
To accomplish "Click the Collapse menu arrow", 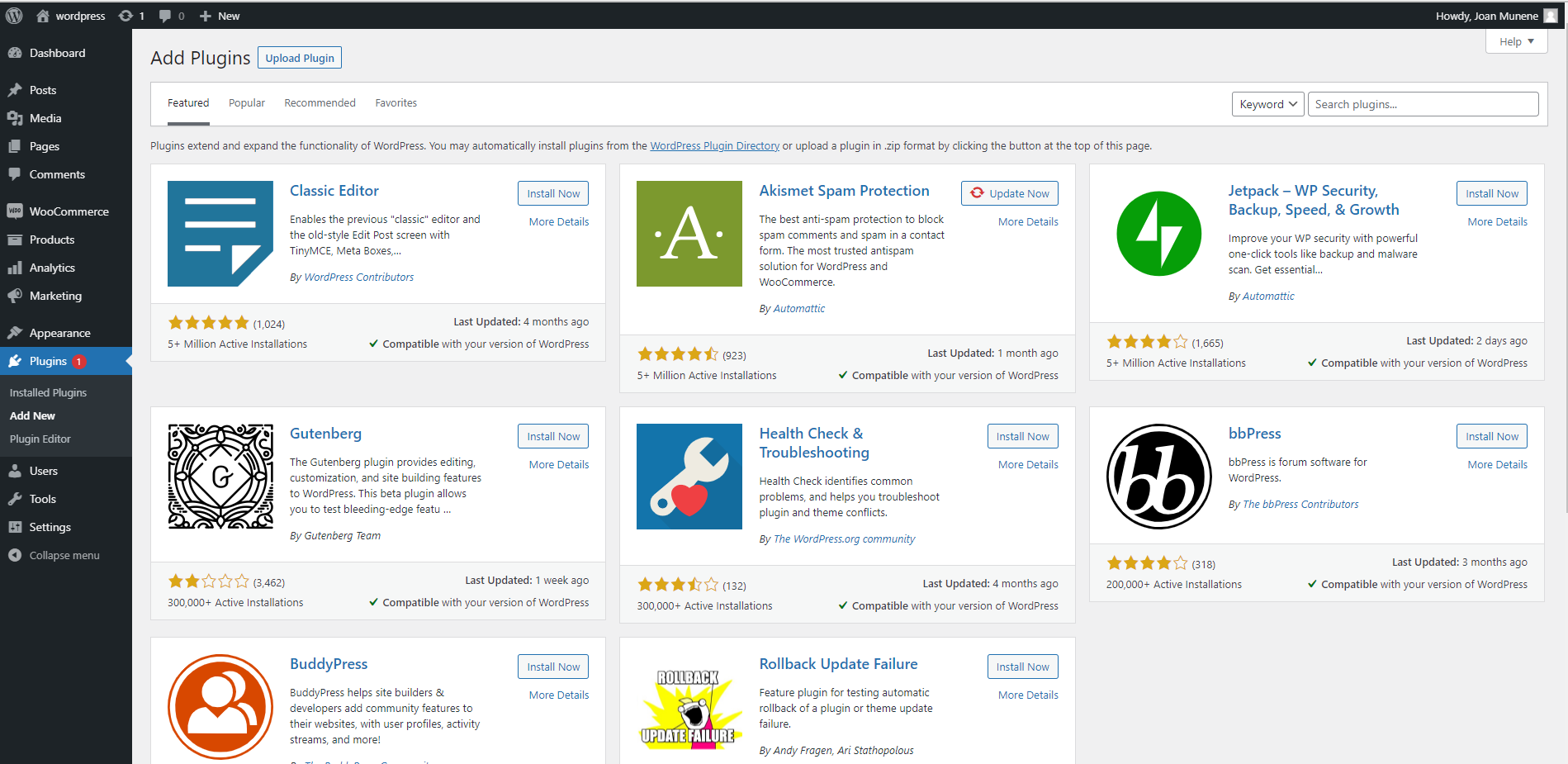I will (x=15, y=555).
